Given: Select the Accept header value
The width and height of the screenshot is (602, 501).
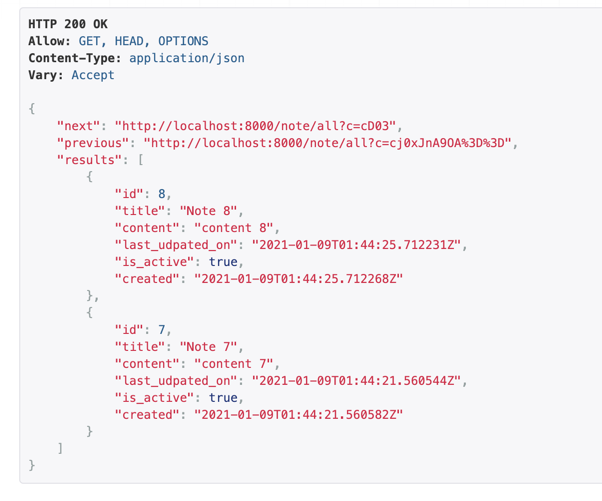Looking at the screenshot, I should 92,75.
